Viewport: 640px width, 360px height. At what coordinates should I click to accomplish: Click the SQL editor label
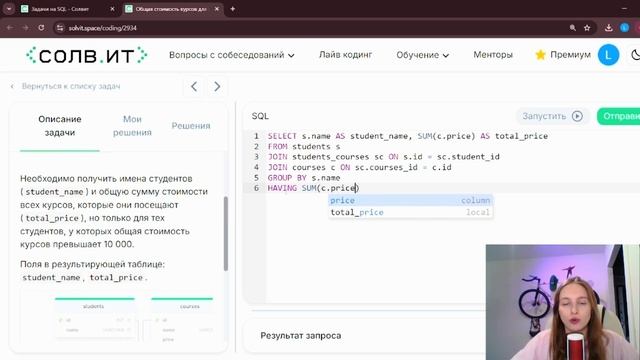click(260, 116)
